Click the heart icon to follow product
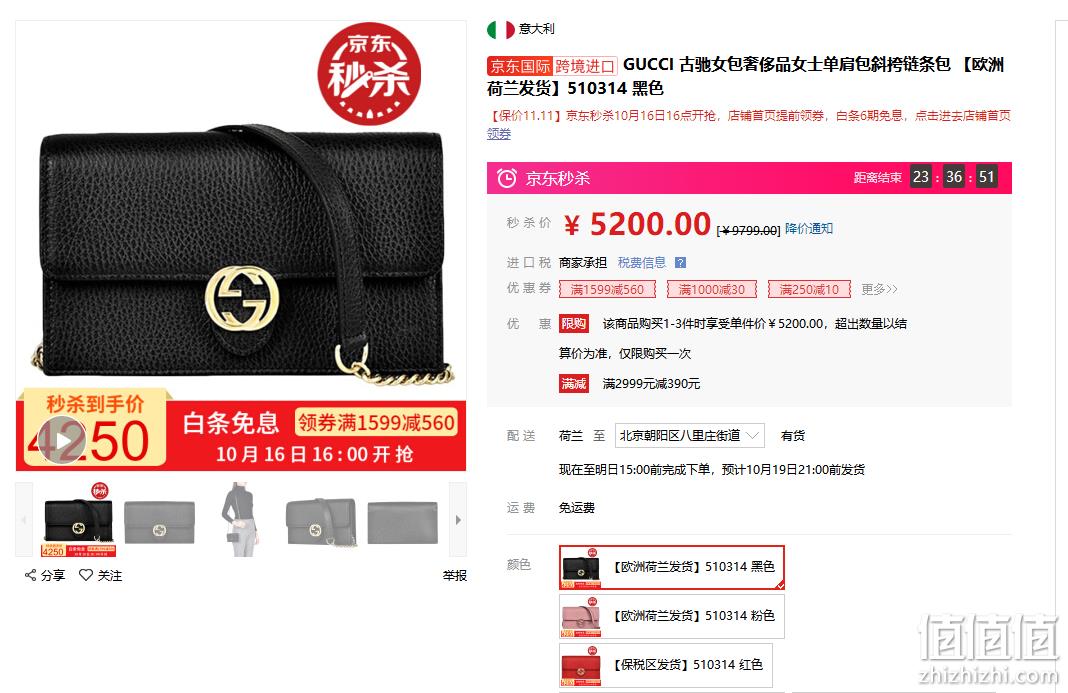 [86, 574]
